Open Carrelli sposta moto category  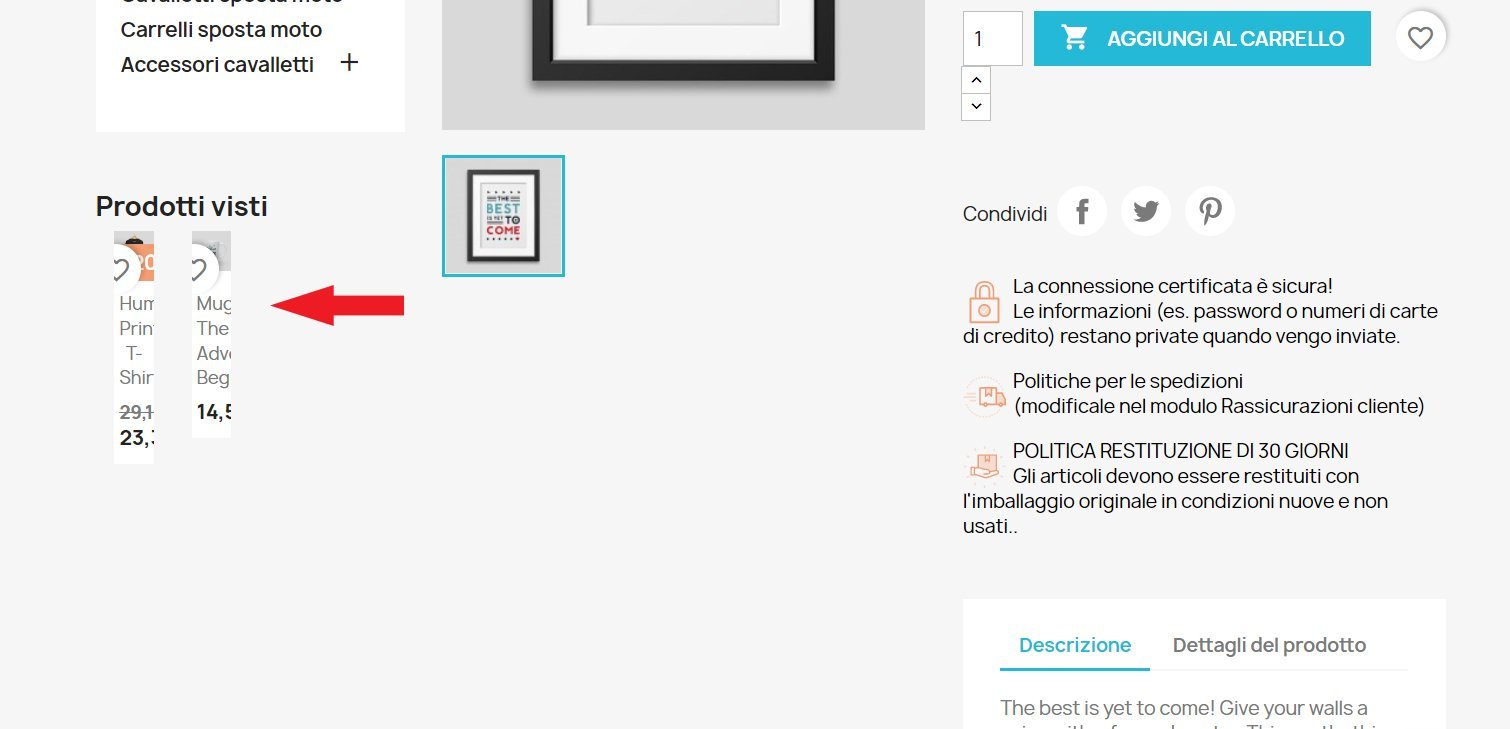(222, 29)
